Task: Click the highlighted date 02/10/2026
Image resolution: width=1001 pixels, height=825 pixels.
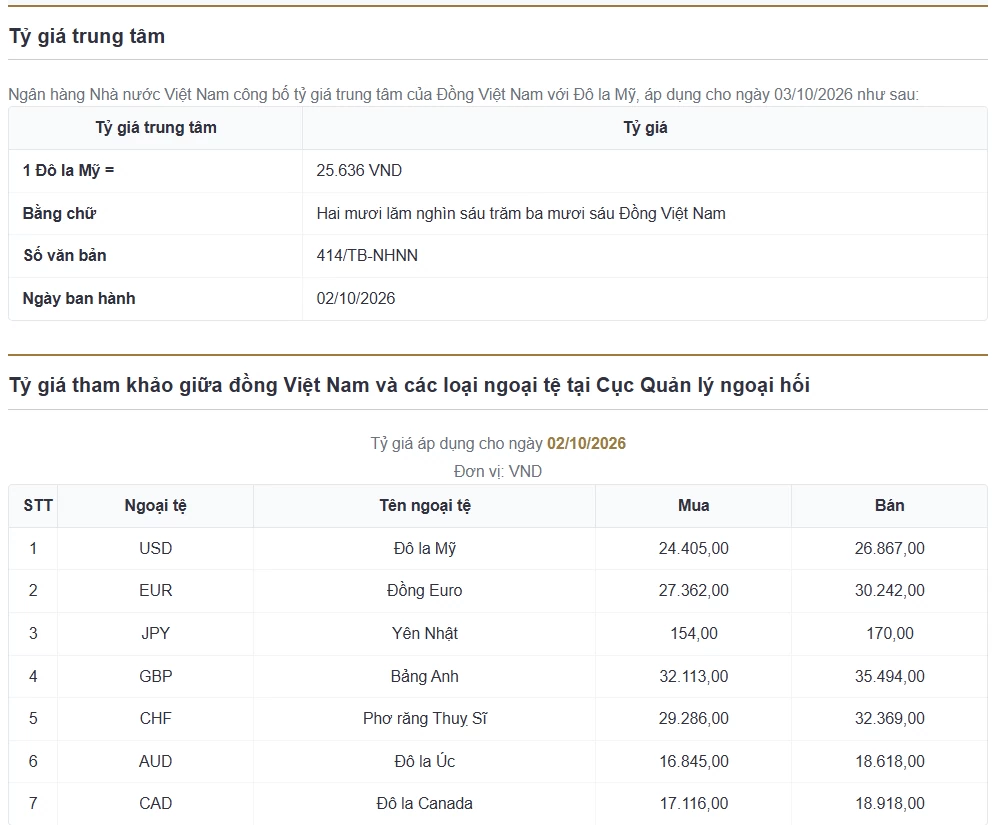Action: coord(586,443)
